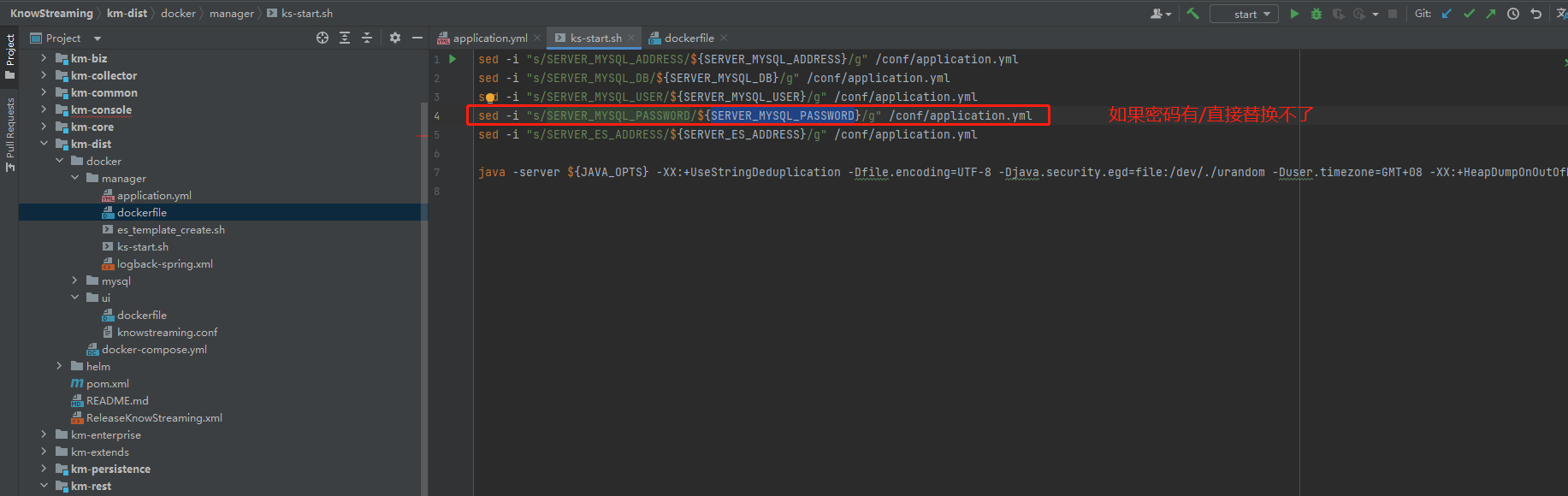Open the Pull Requests side tab
The width and height of the screenshot is (1568, 496).
tap(10, 135)
